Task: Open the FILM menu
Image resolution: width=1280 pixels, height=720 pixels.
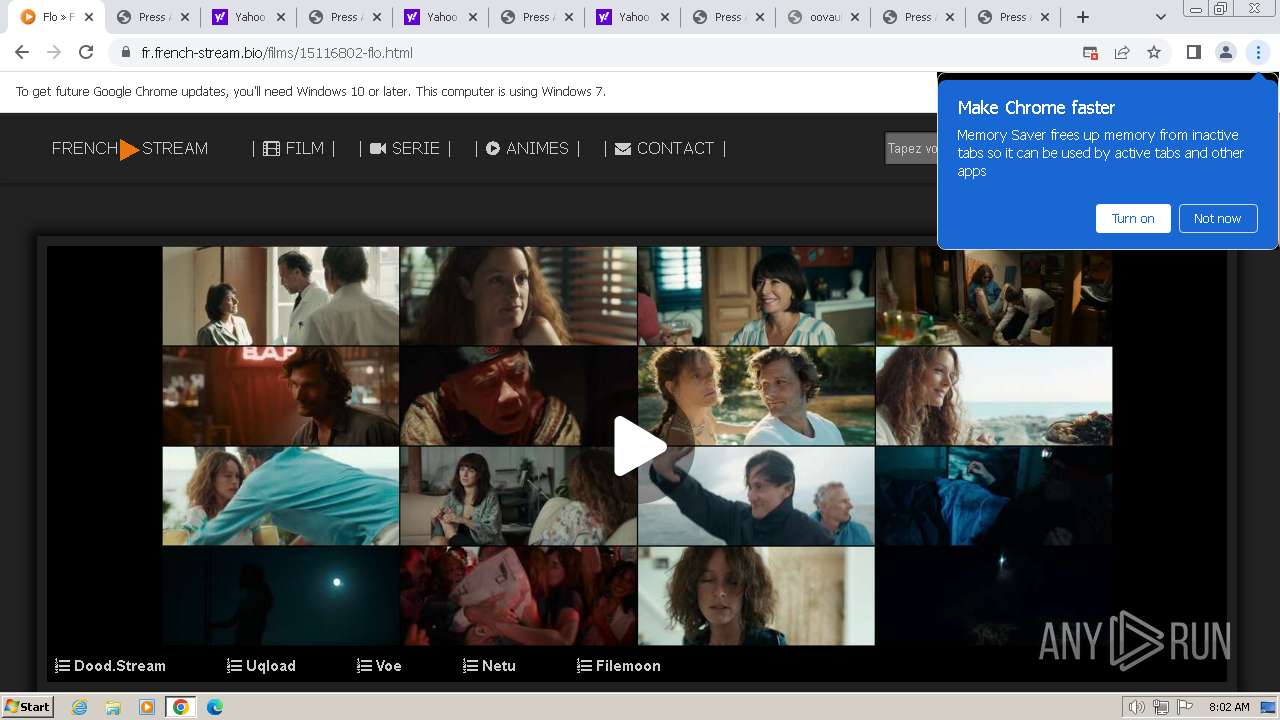Action: coord(293,148)
